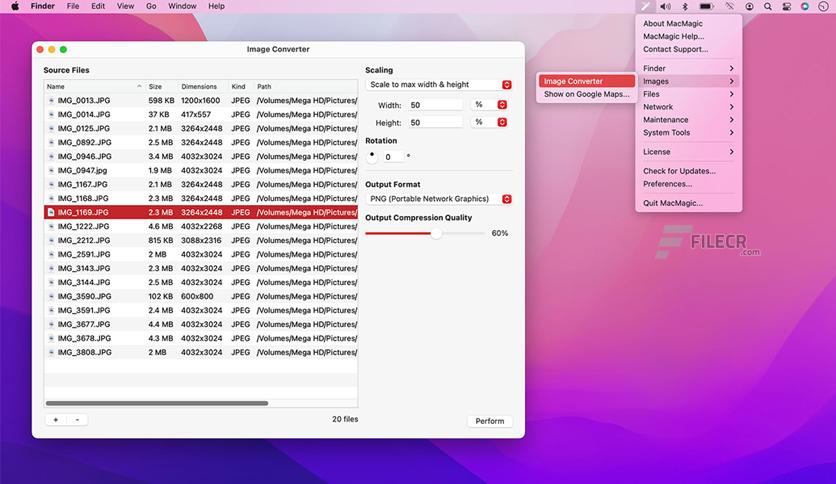The image size is (836, 484).
Task: Click the Perform button
Action: pyautogui.click(x=489, y=421)
